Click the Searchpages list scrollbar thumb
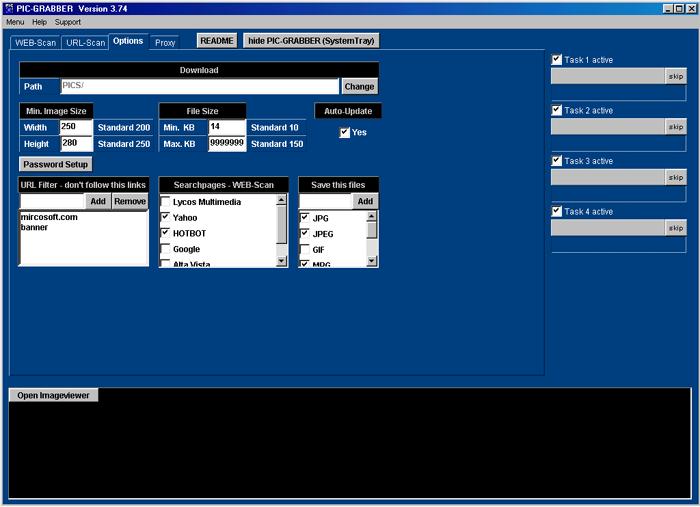This screenshot has height=507, width=700. click(281, 224)
